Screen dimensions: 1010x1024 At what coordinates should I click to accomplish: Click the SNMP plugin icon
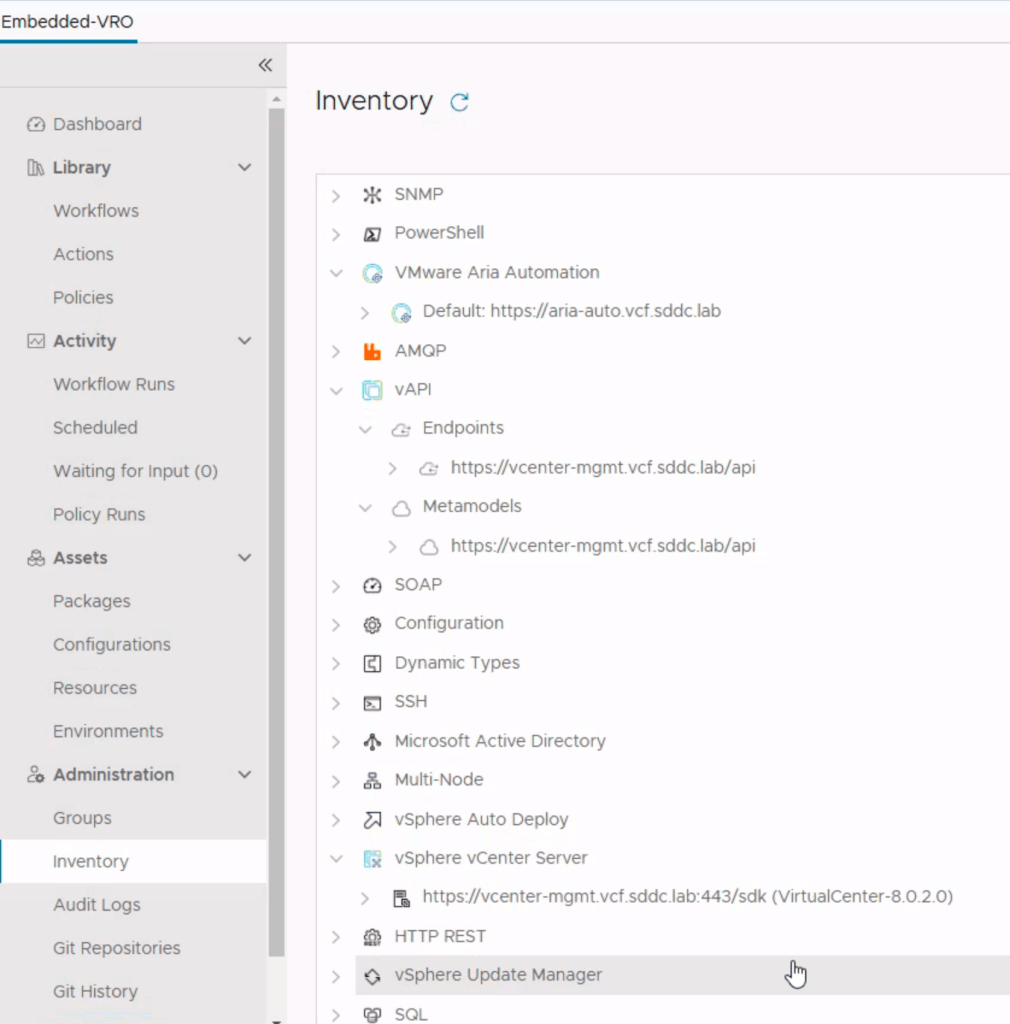(x=372, y=195)
